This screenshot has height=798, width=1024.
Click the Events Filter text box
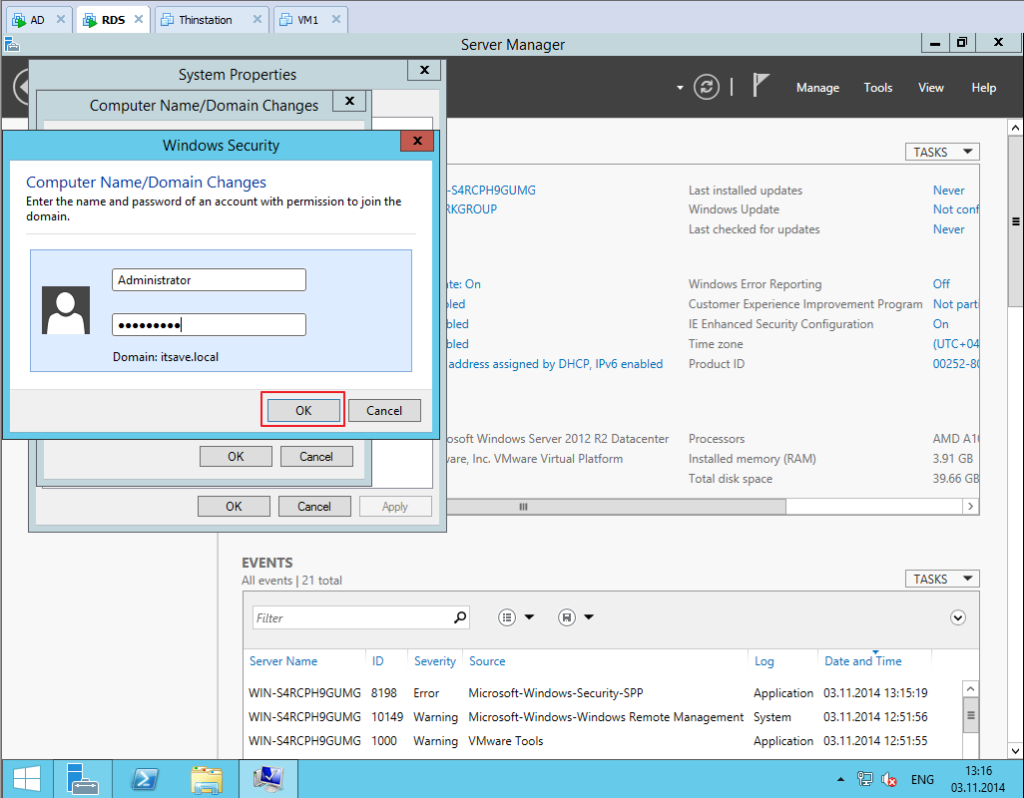(353, 618)
